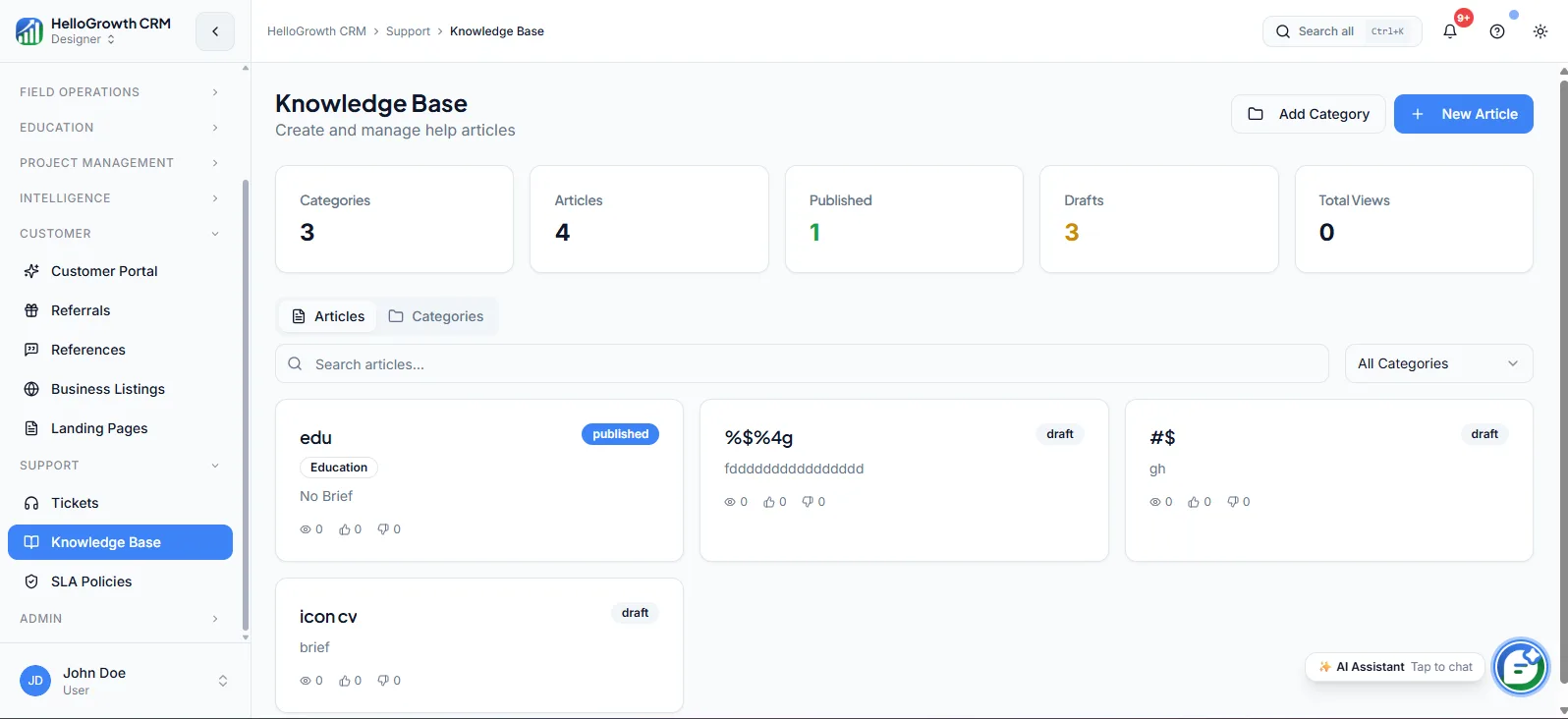Click the magnifier icon in Search articles

tap(295, 363)
